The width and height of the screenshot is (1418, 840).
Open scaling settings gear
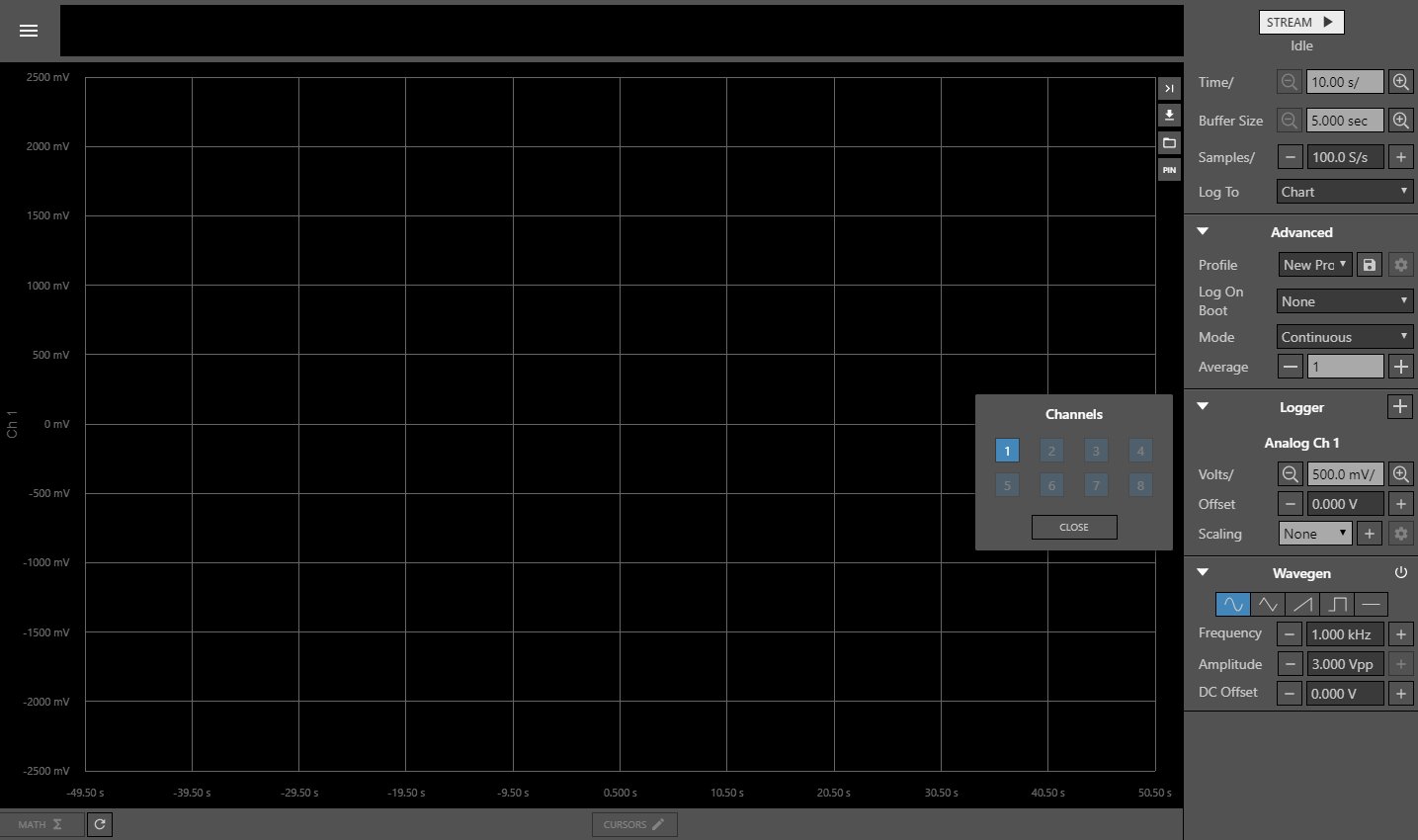(1400, 534)
